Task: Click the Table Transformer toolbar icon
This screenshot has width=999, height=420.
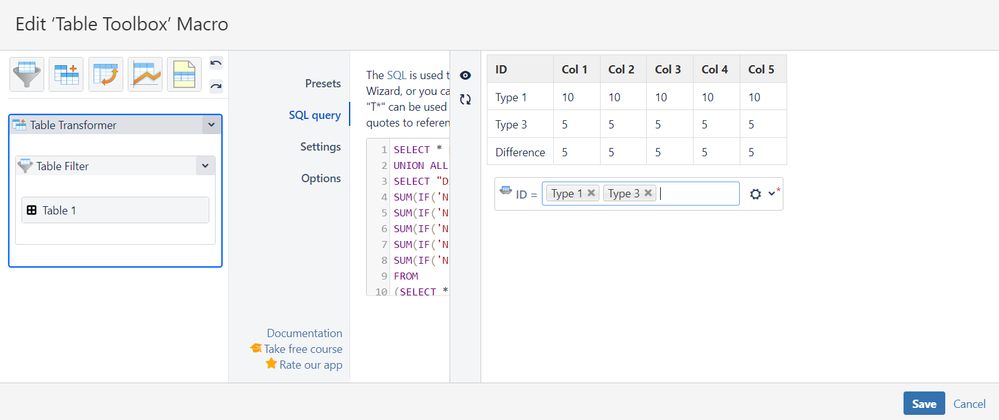Action: [x=66, y=75]
